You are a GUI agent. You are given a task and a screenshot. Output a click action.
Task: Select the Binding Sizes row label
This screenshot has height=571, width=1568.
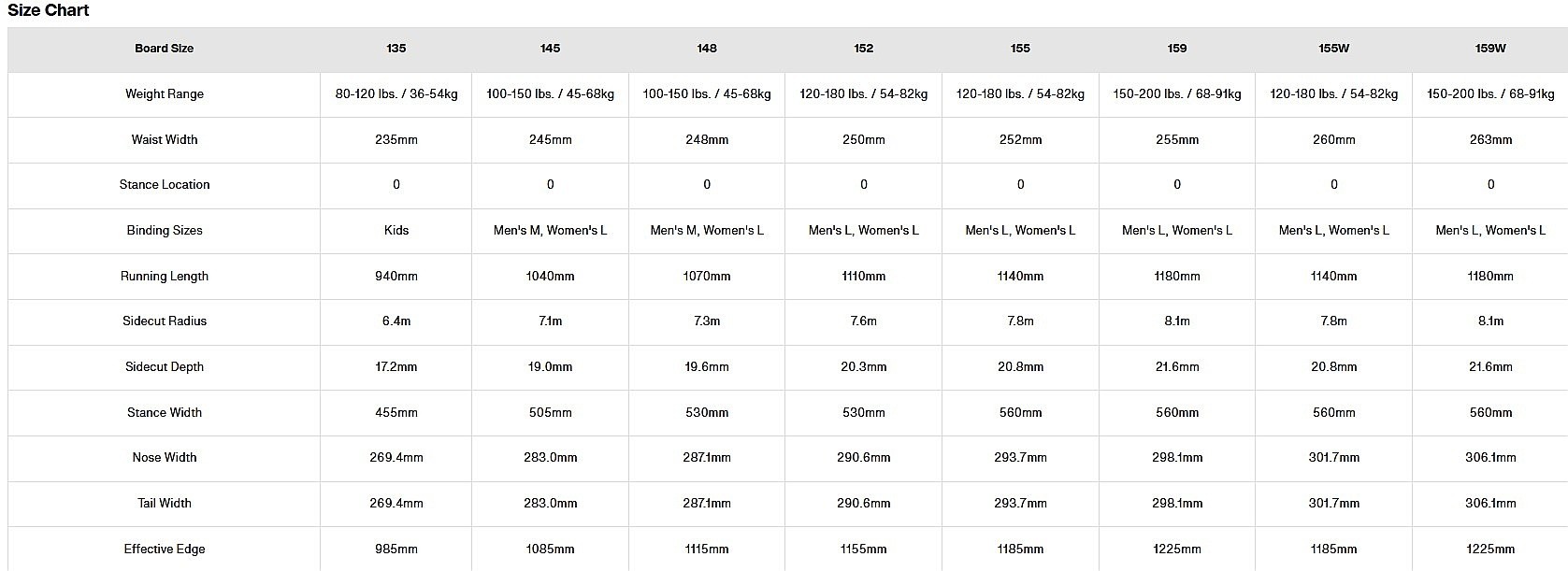(165, 231)
